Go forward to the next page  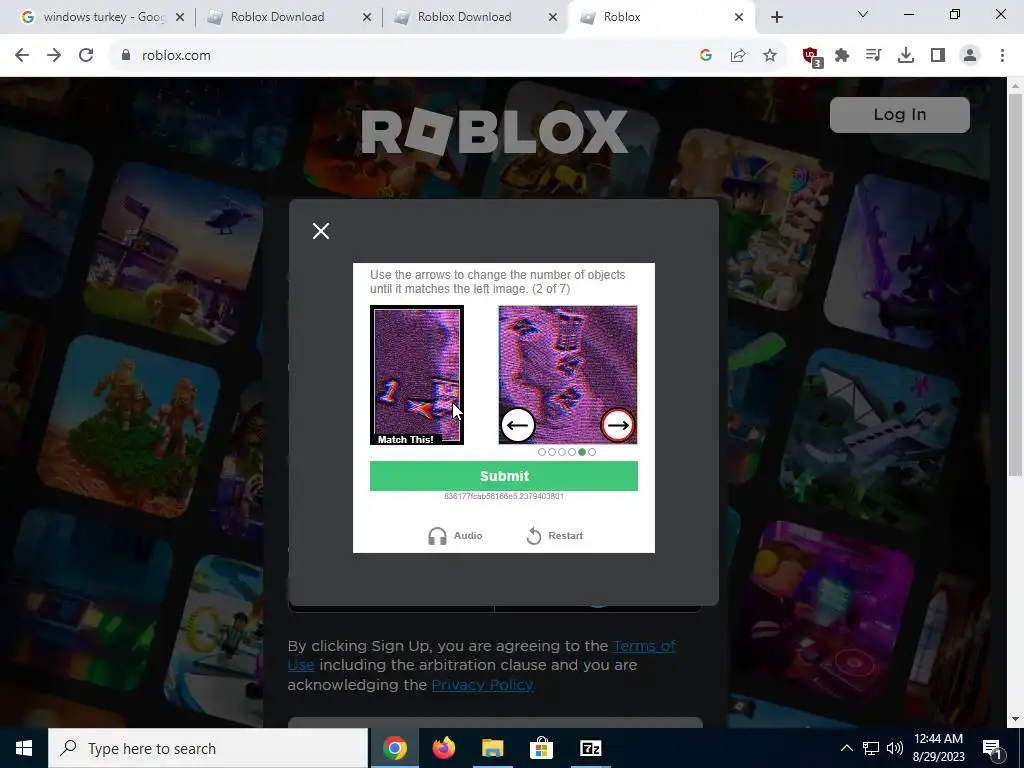54,56
